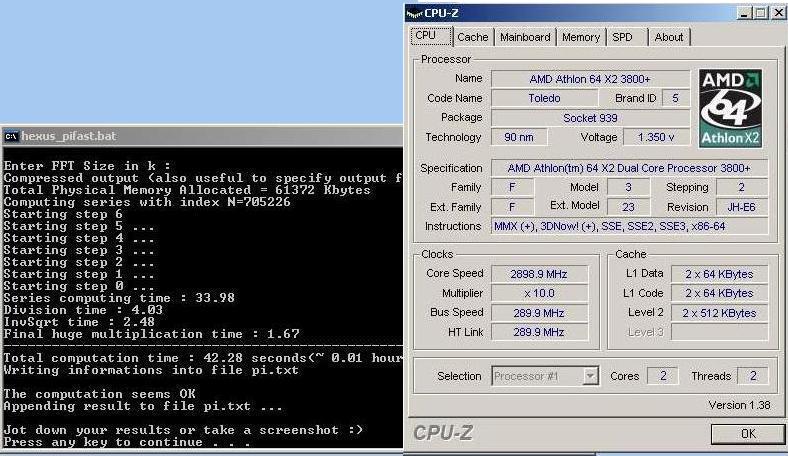Click the Version 1.38 label
Screen dimensions: 788x456
click(x=739, y=405)
